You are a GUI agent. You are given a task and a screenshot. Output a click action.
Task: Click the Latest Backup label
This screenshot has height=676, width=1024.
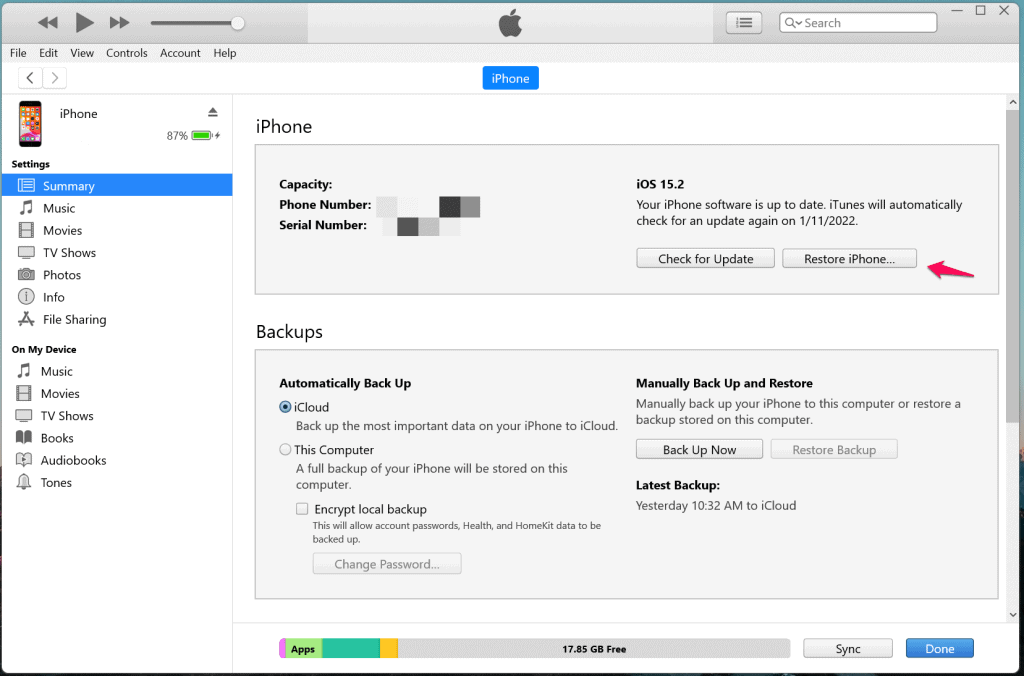pos(678,485)
